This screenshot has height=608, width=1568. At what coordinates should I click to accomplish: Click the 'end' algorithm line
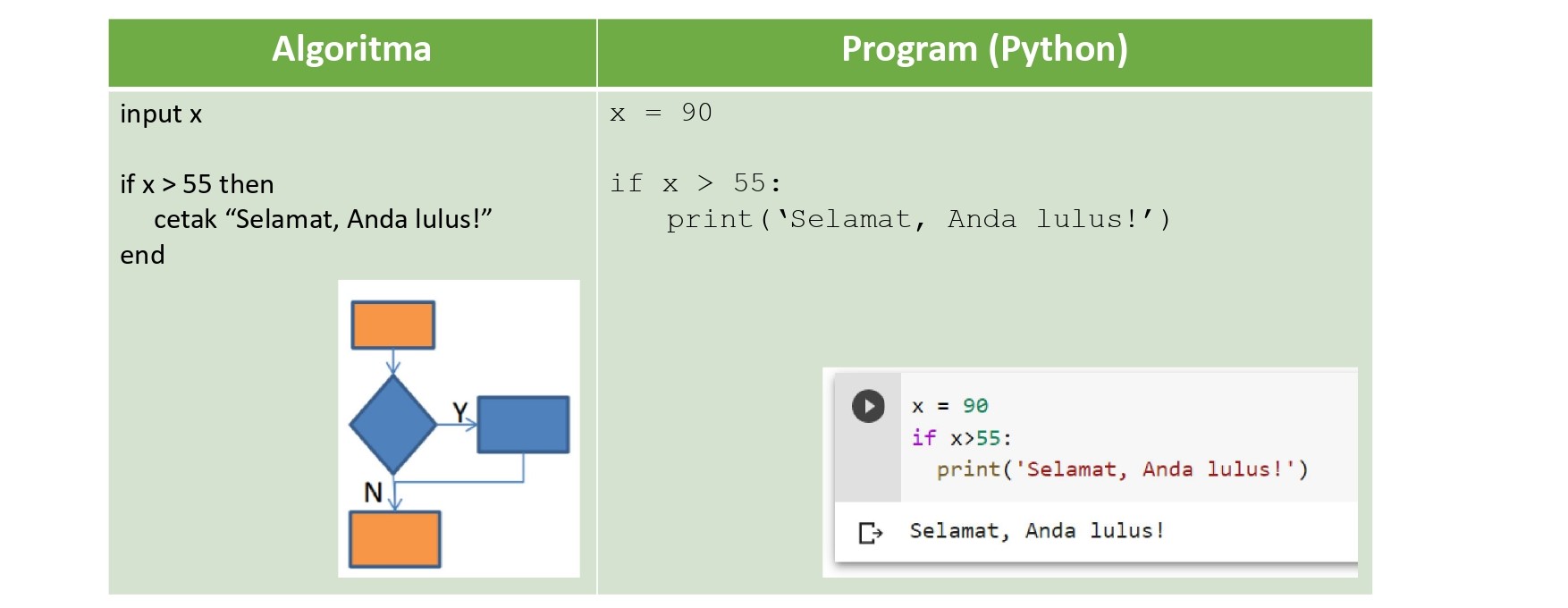tap(142, 255)
